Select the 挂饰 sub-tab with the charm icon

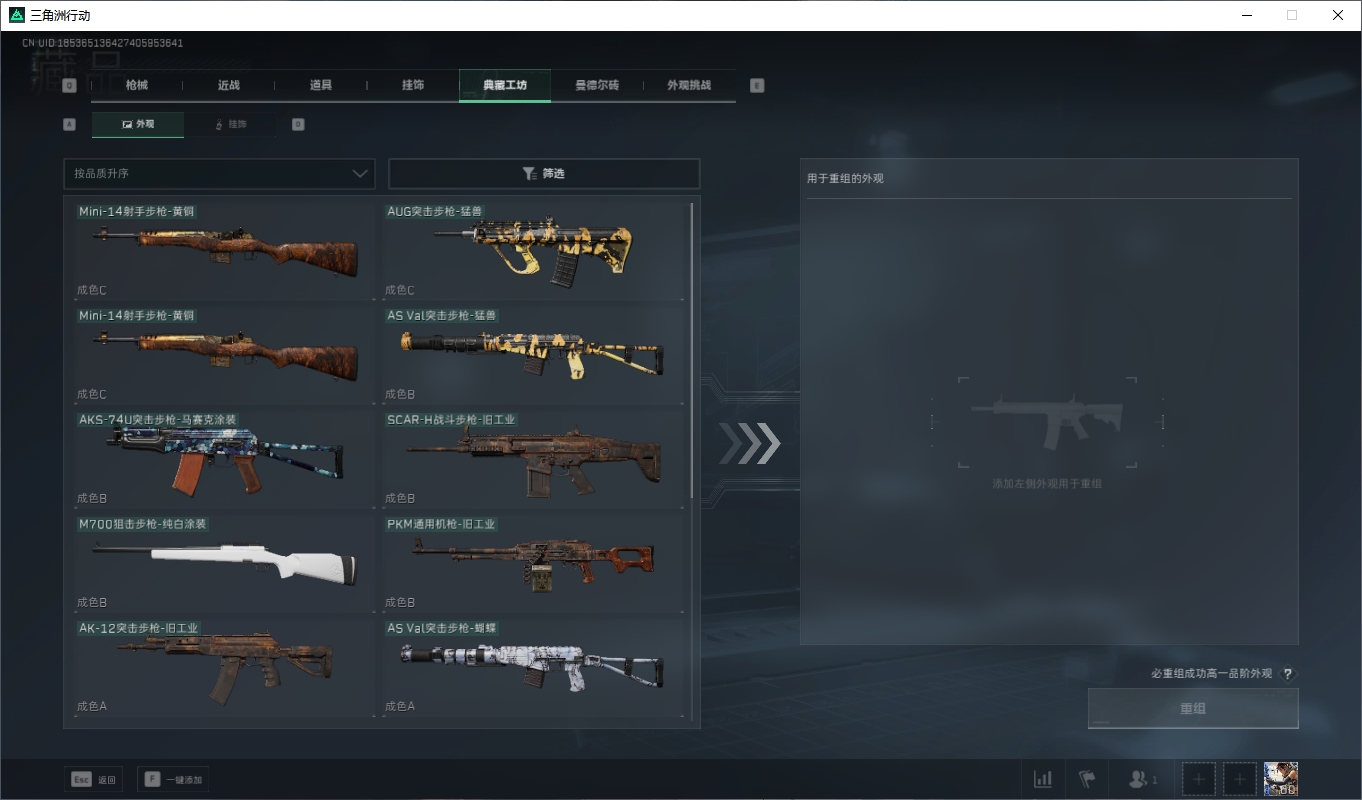231,125
